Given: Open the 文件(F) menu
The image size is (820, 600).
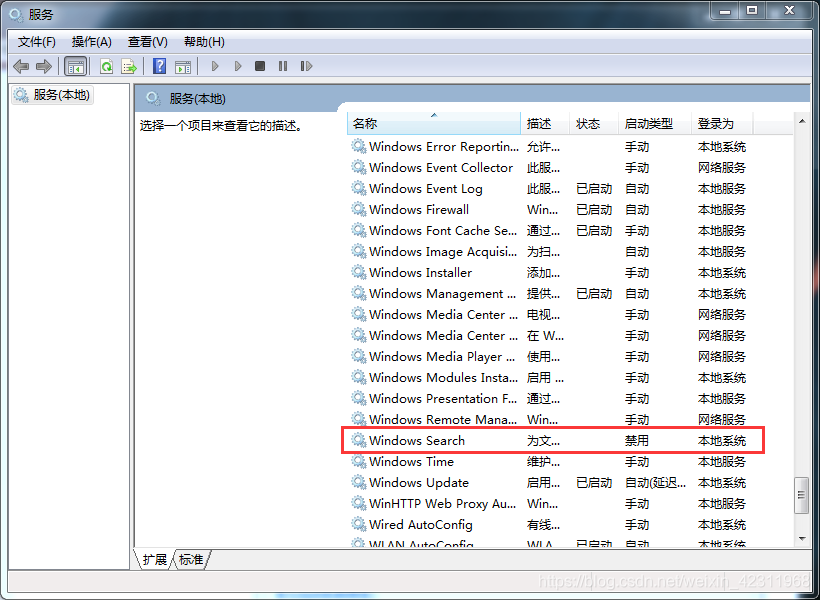Looking at the screenshot, I should 37,42.
